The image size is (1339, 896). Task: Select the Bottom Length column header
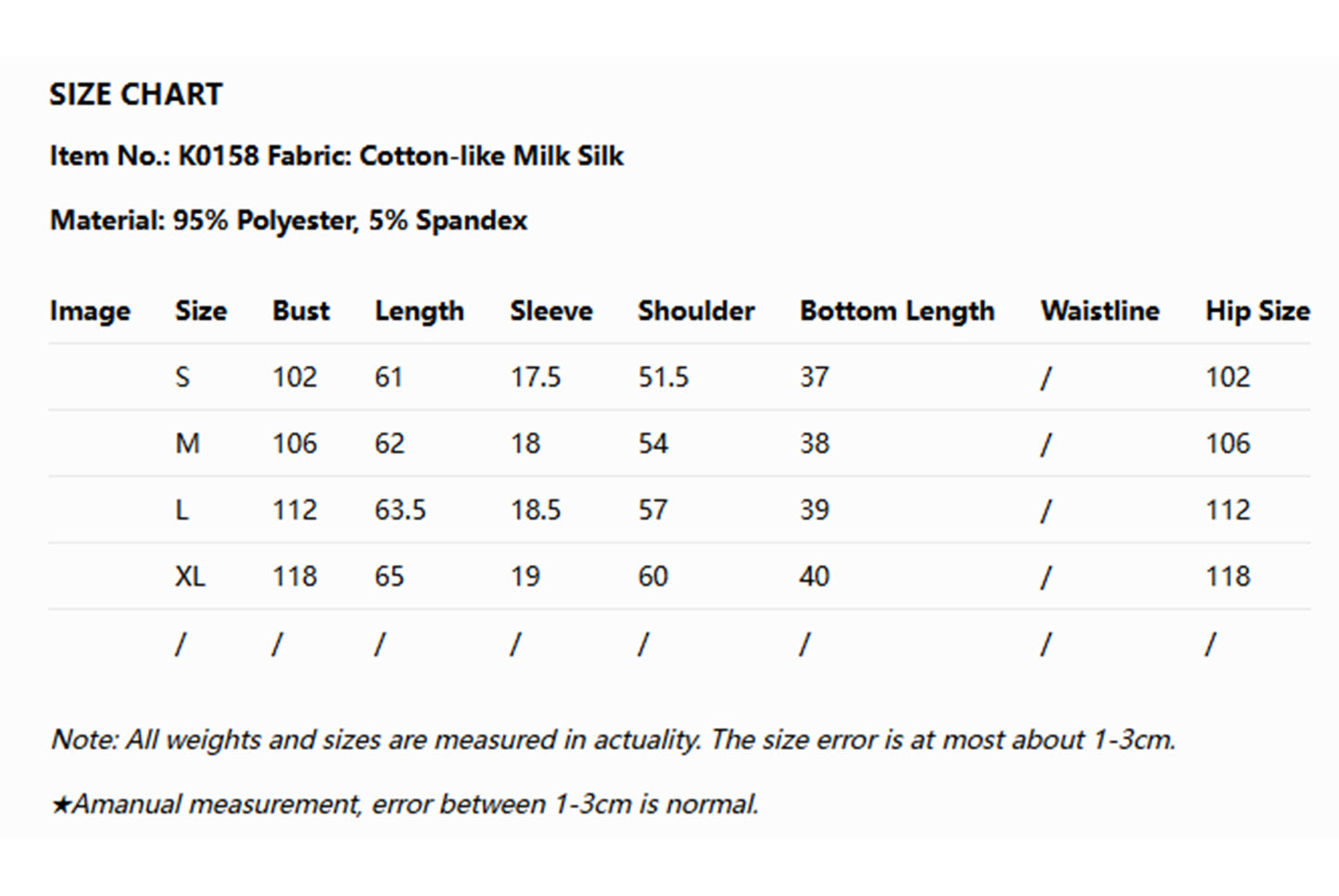[896, 311]
